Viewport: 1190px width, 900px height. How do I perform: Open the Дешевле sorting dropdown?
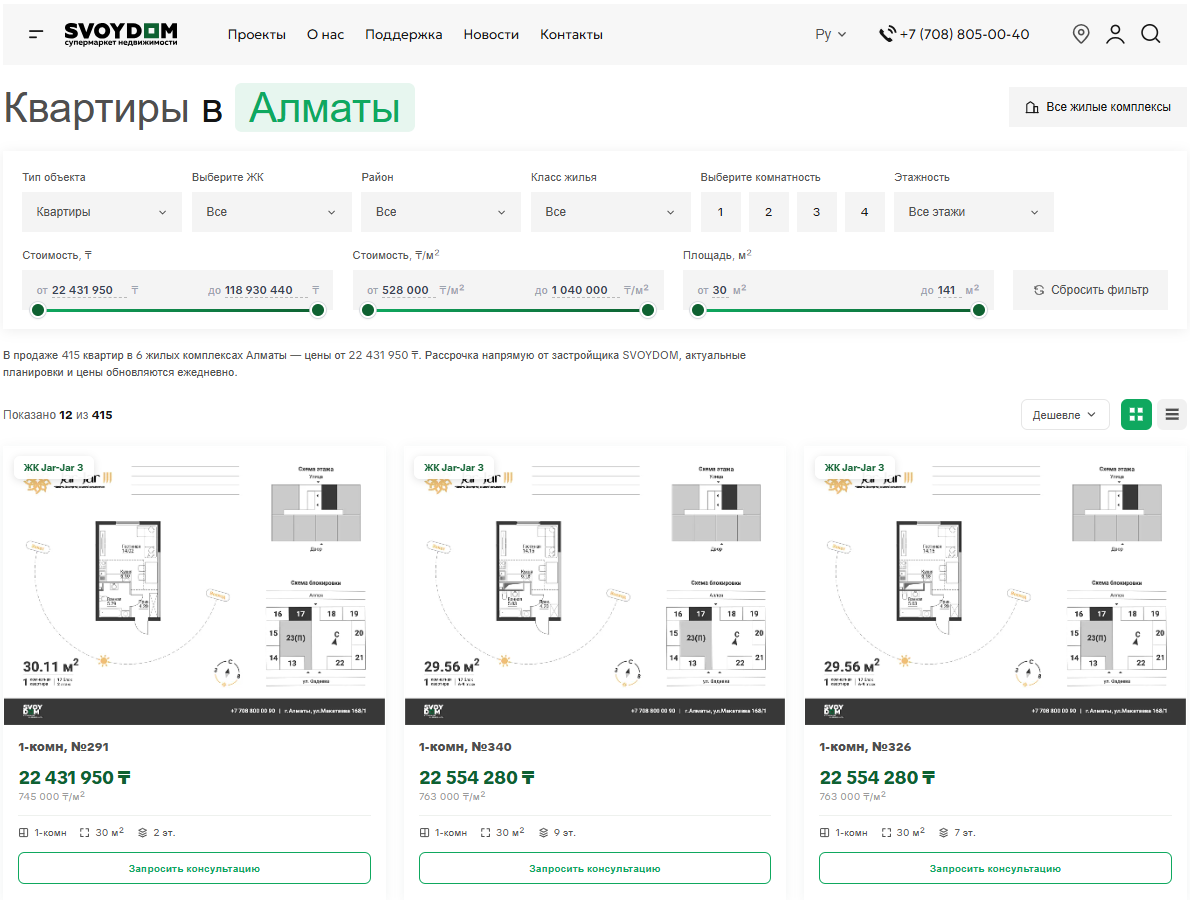pyautogui.click(x=1065, y=414)
